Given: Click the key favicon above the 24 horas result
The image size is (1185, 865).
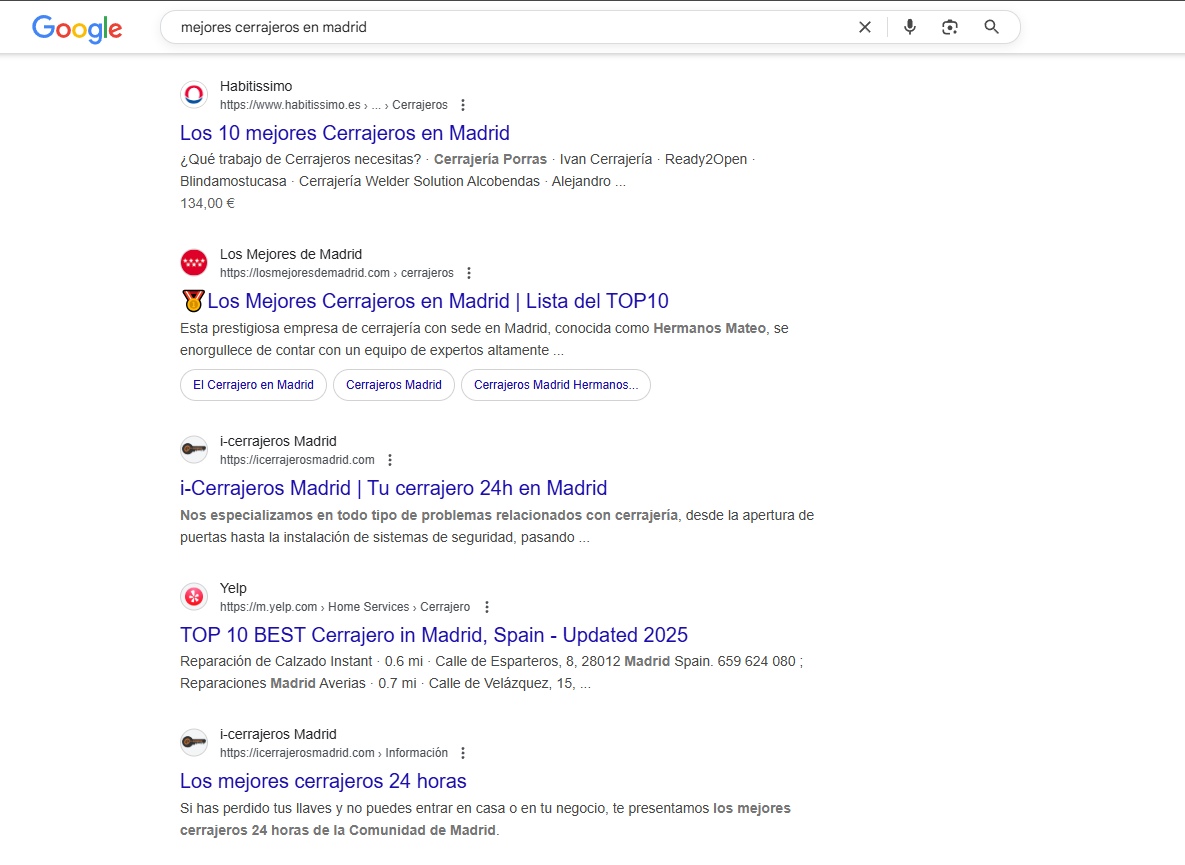Looking at the screenshot, I should (194, 743).
